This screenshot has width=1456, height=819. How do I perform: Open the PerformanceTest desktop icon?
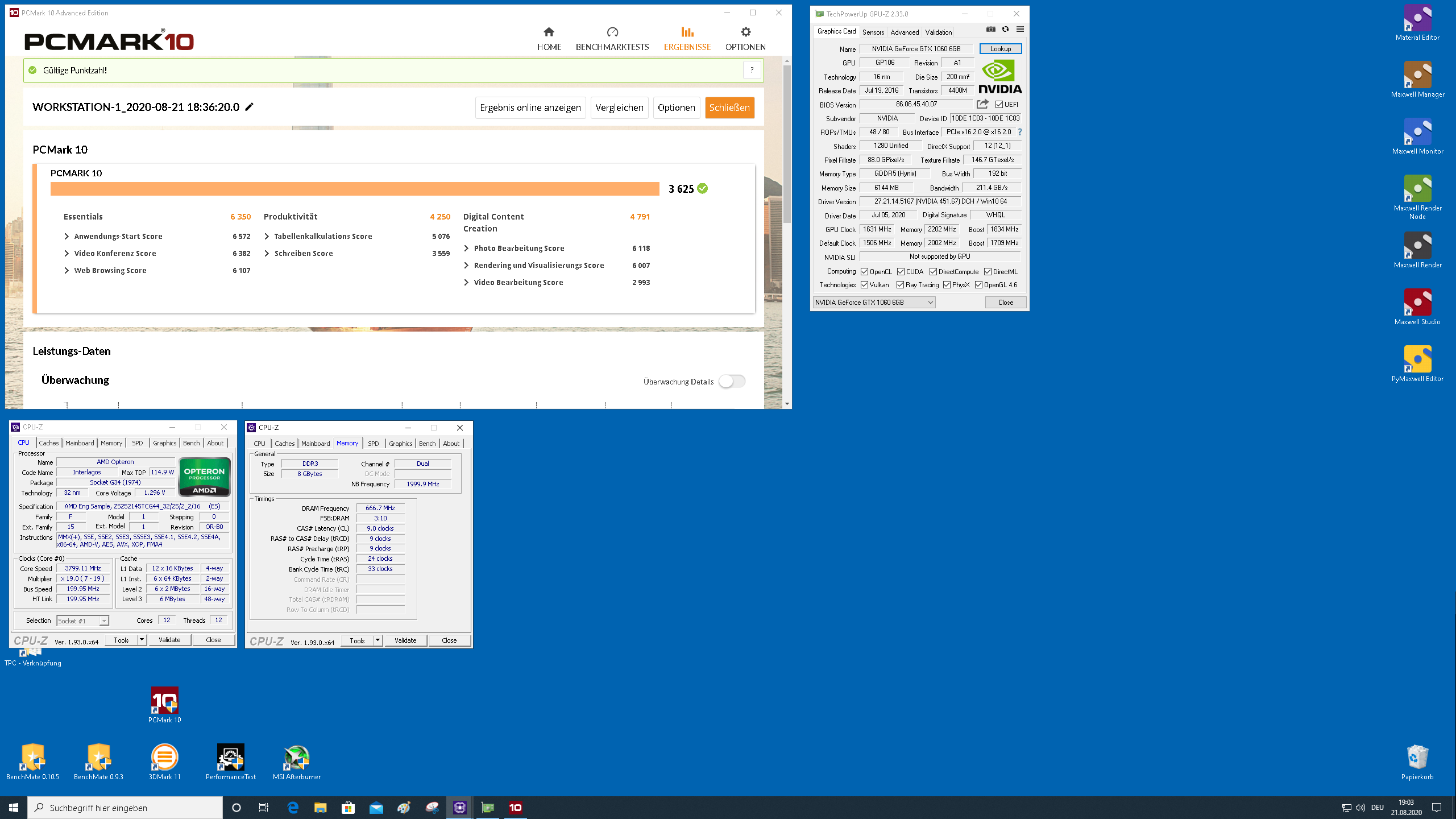coord(231,762)
